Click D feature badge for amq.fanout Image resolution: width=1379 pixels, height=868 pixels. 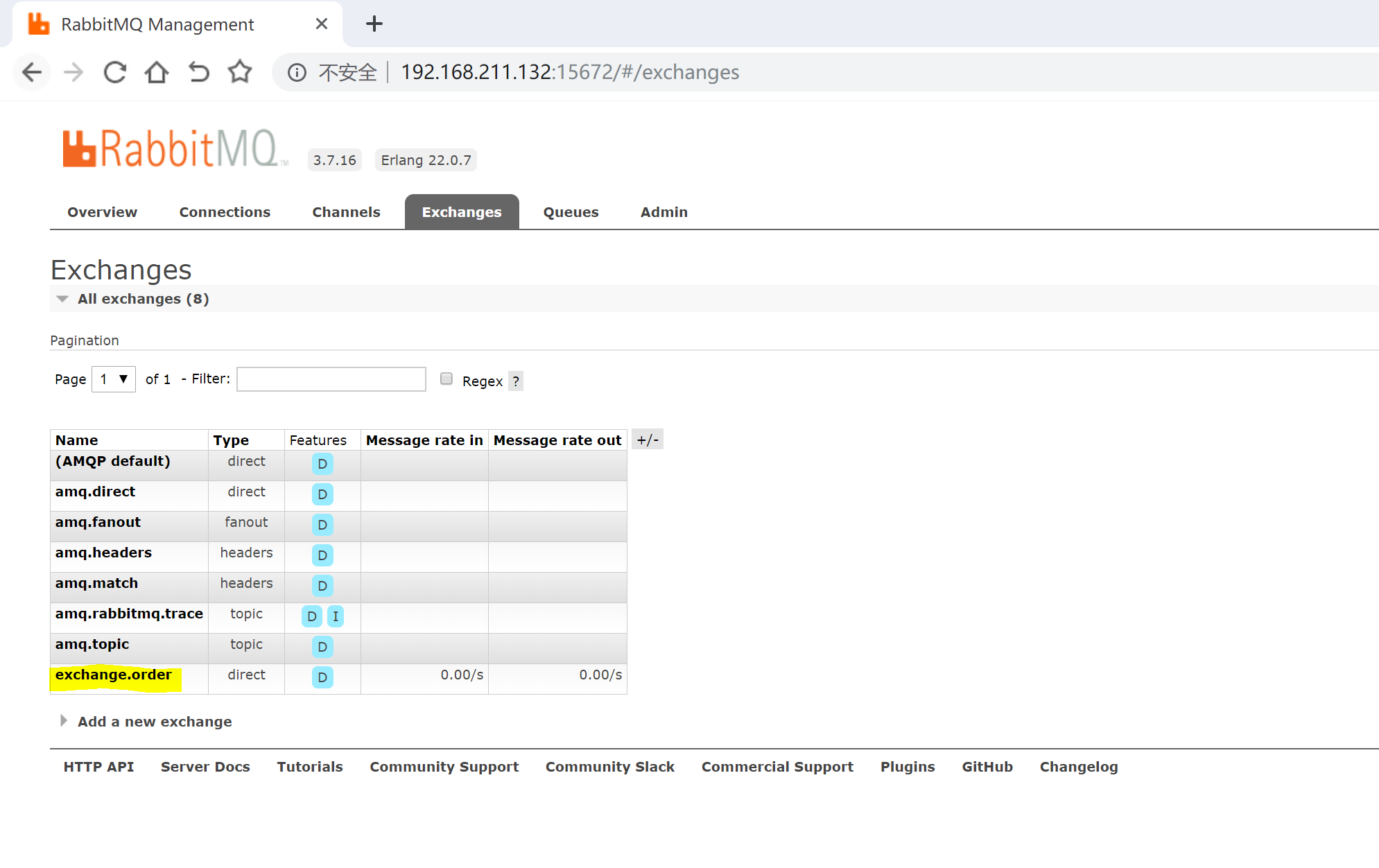(x=322, y=525)
